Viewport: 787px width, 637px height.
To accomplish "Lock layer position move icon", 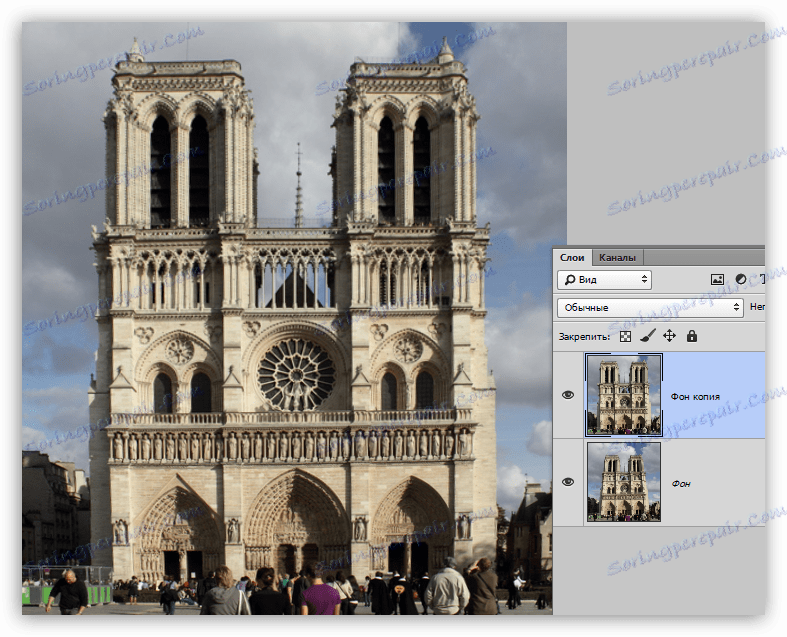I will click(670, 336).
